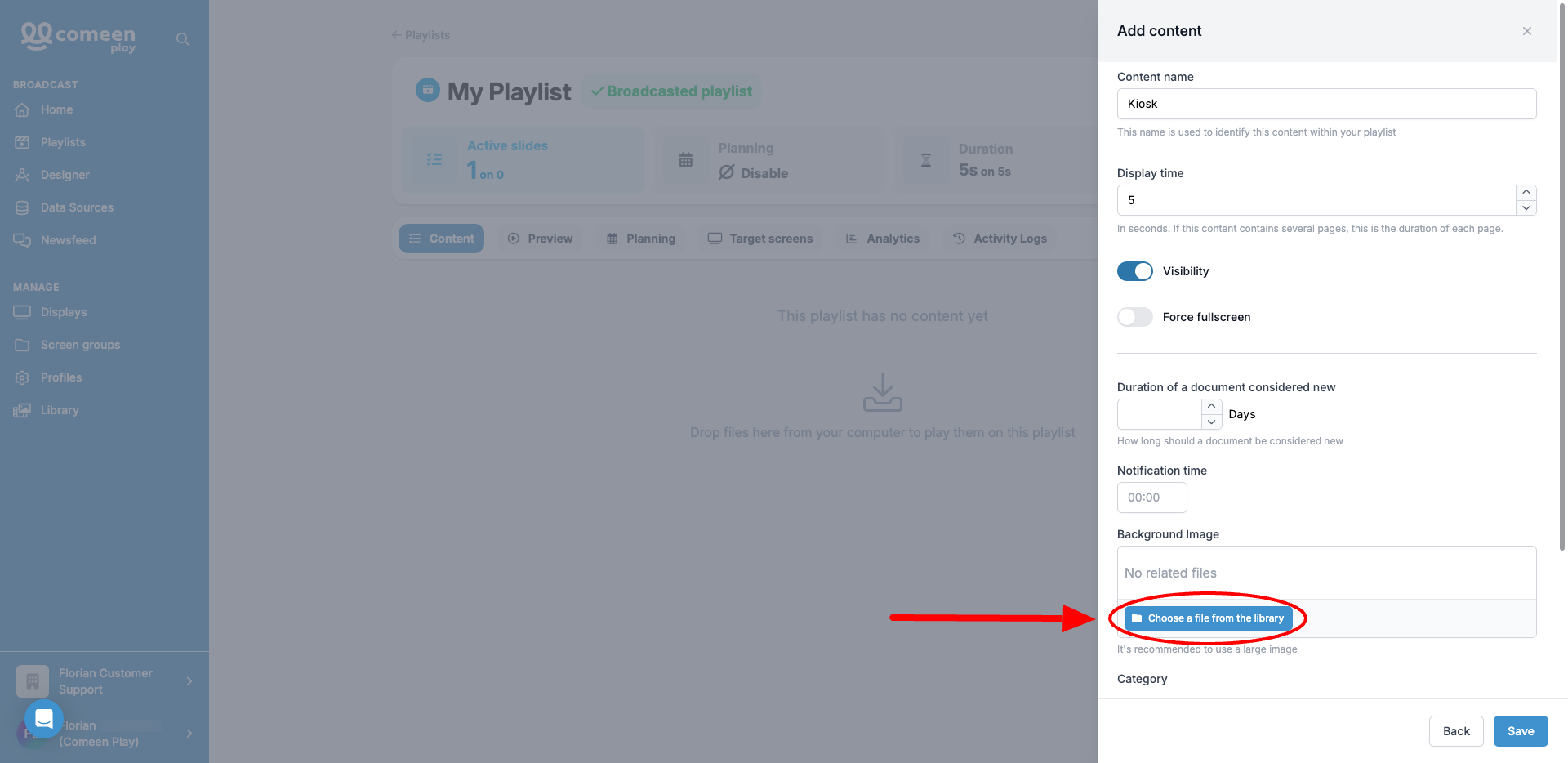The height and width of the screenshot is (763, 1568).
Task: Toggle the Visibility switch off
Action: pos(1135,271)
